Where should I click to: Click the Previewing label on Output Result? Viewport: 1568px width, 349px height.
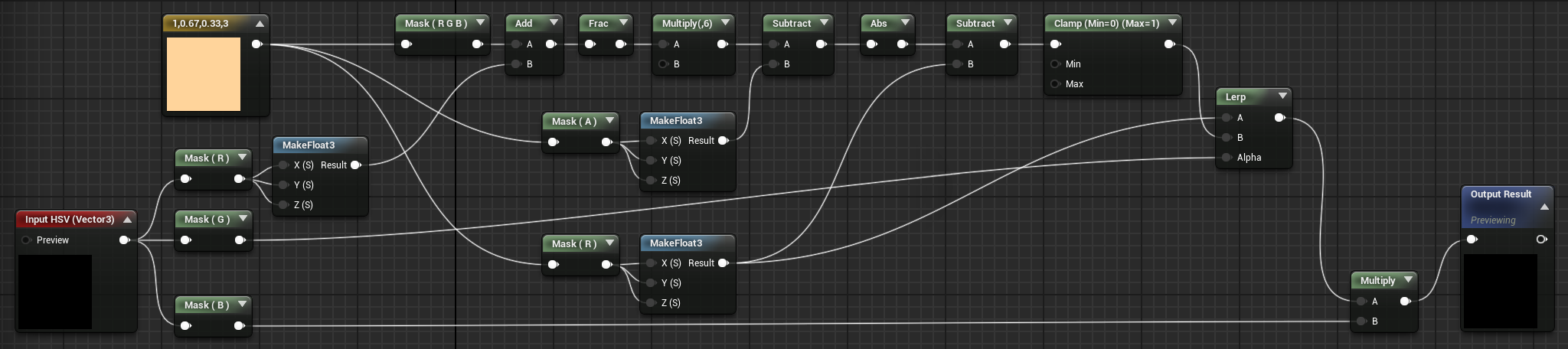(x=1492, y=220)
